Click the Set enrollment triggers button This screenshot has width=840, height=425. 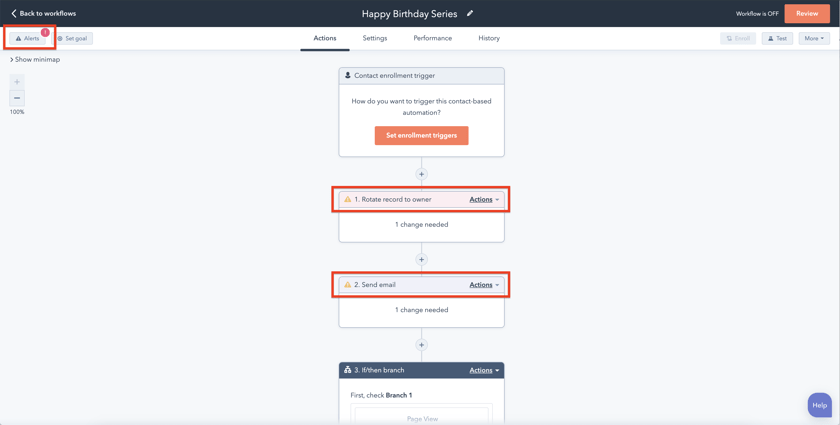(x=421, y=136)
